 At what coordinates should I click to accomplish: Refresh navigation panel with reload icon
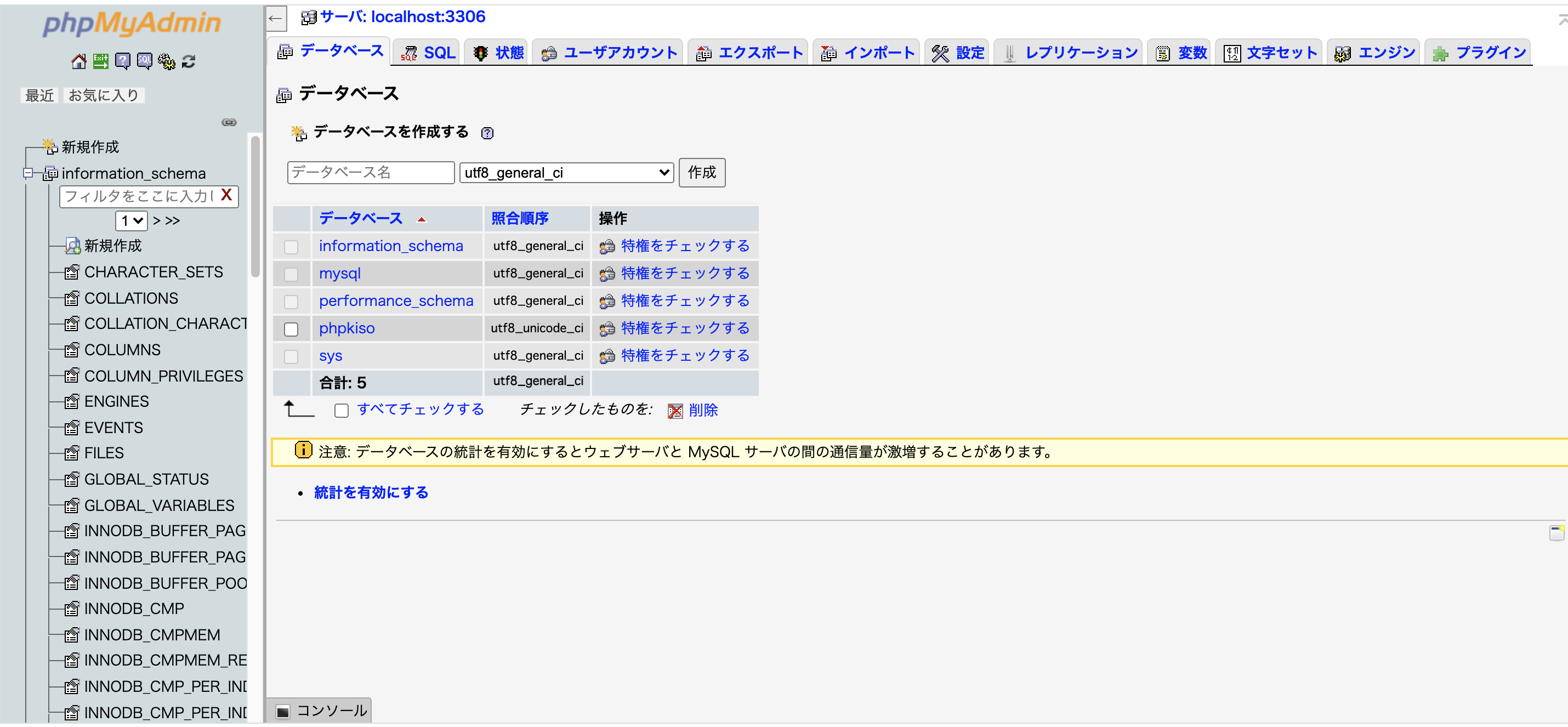point(188,61)
